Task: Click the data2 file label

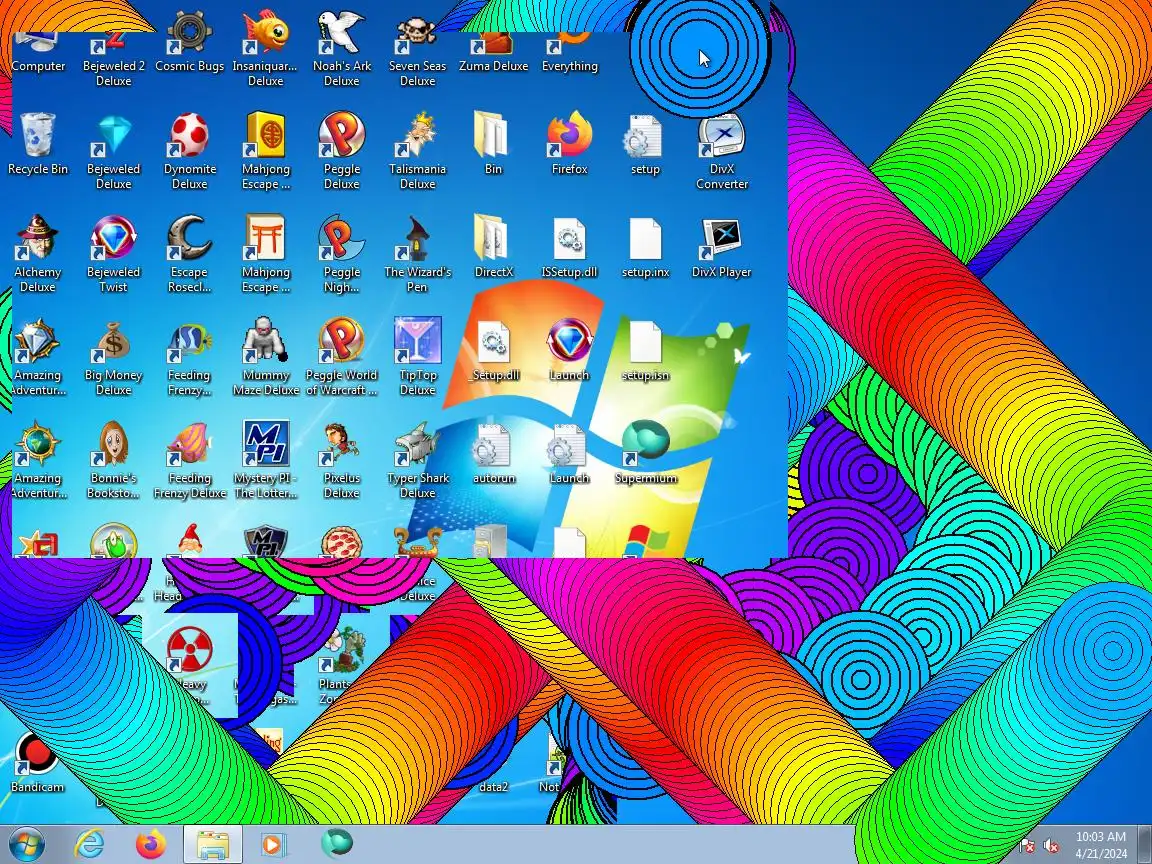Action: point(493,787)
